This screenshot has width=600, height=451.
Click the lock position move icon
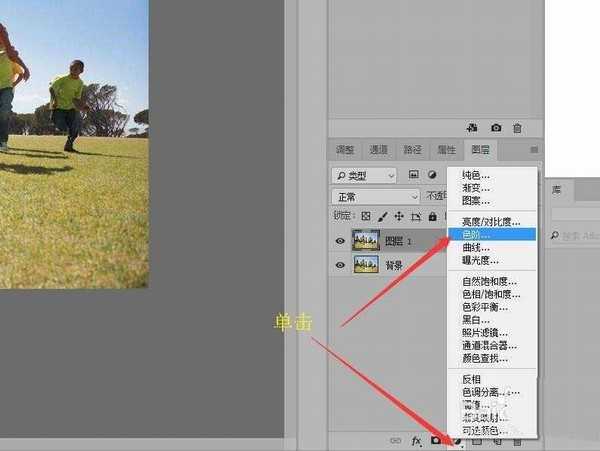coord(399,216)
